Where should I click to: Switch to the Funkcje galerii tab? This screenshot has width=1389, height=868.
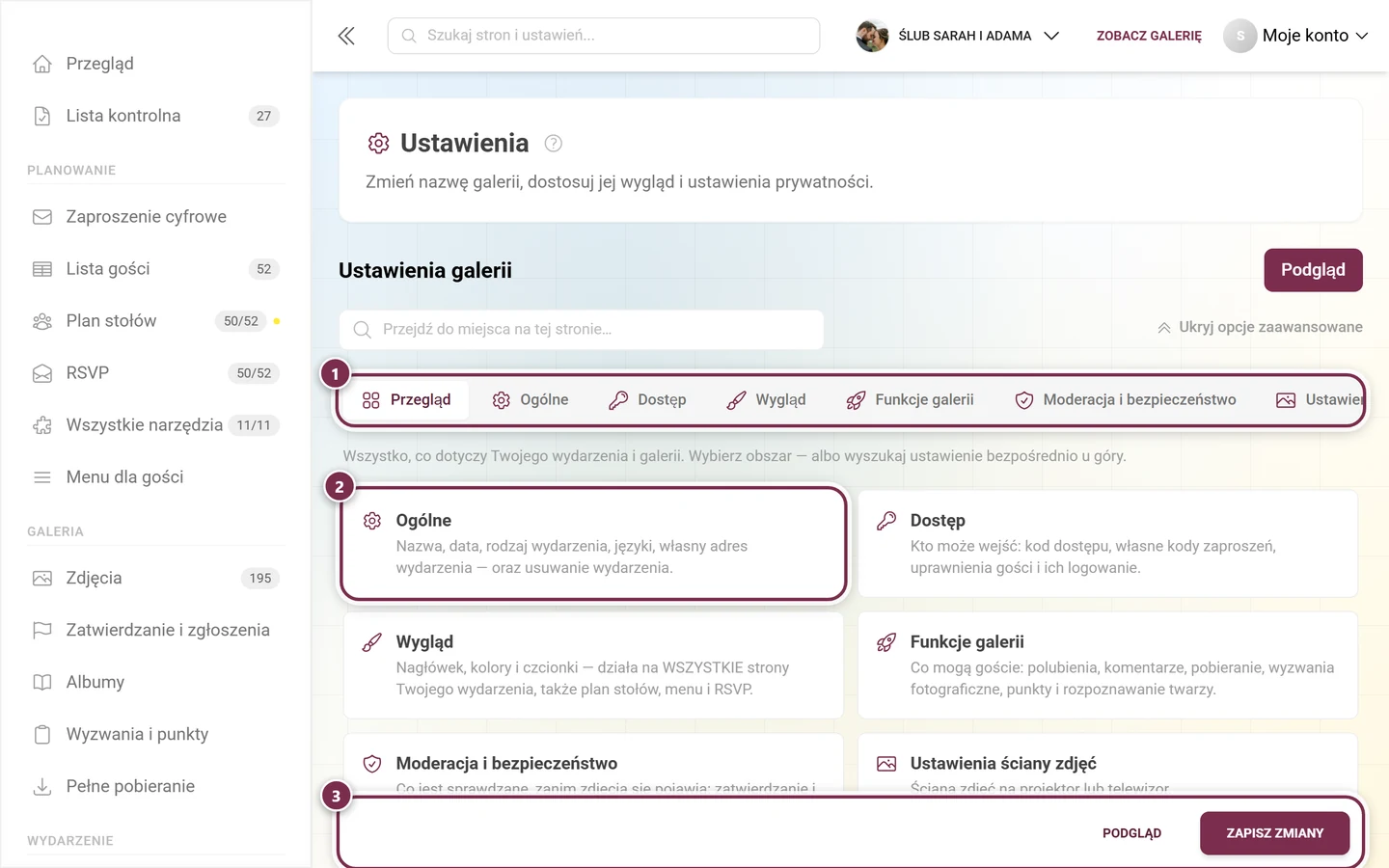[911, 400]
